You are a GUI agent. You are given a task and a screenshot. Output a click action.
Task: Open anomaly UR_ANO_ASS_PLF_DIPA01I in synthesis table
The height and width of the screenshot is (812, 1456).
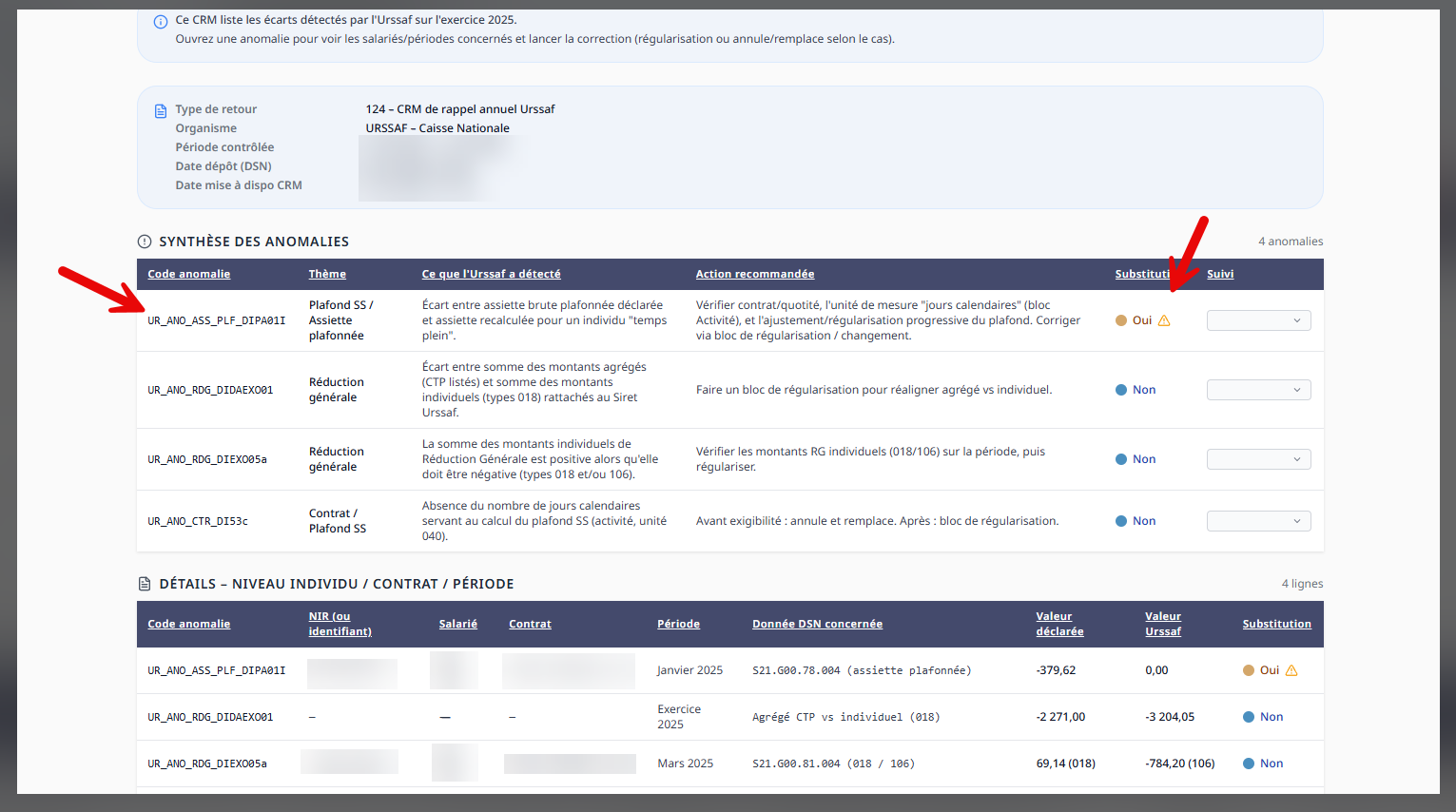[217, 320]
